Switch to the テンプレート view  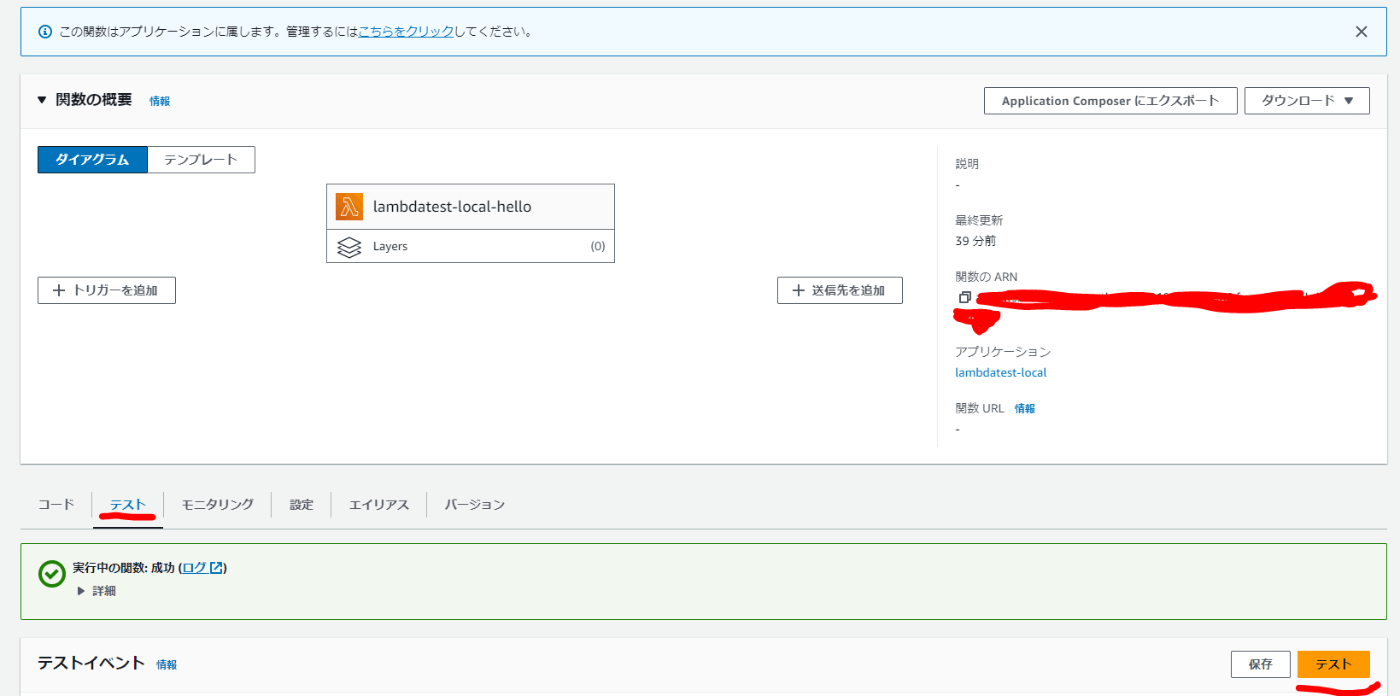coord(201,160)
